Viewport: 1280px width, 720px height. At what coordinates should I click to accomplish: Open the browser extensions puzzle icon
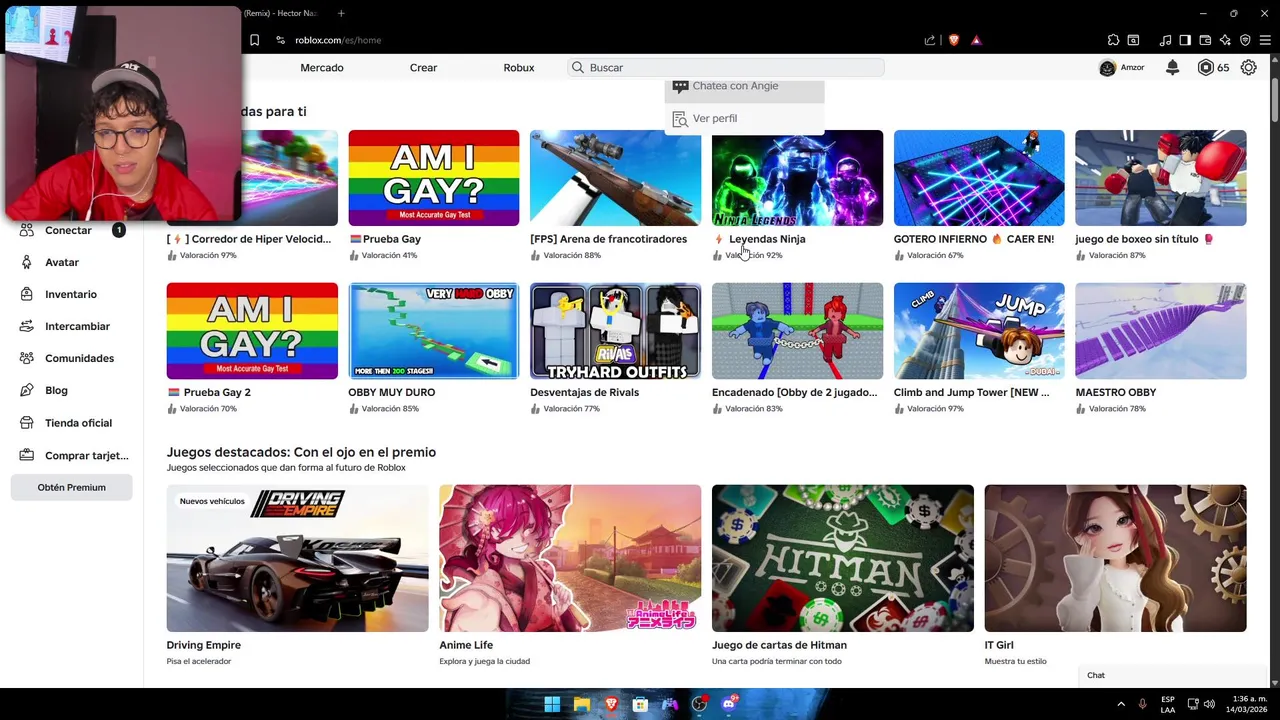(x=1113, y=40)
